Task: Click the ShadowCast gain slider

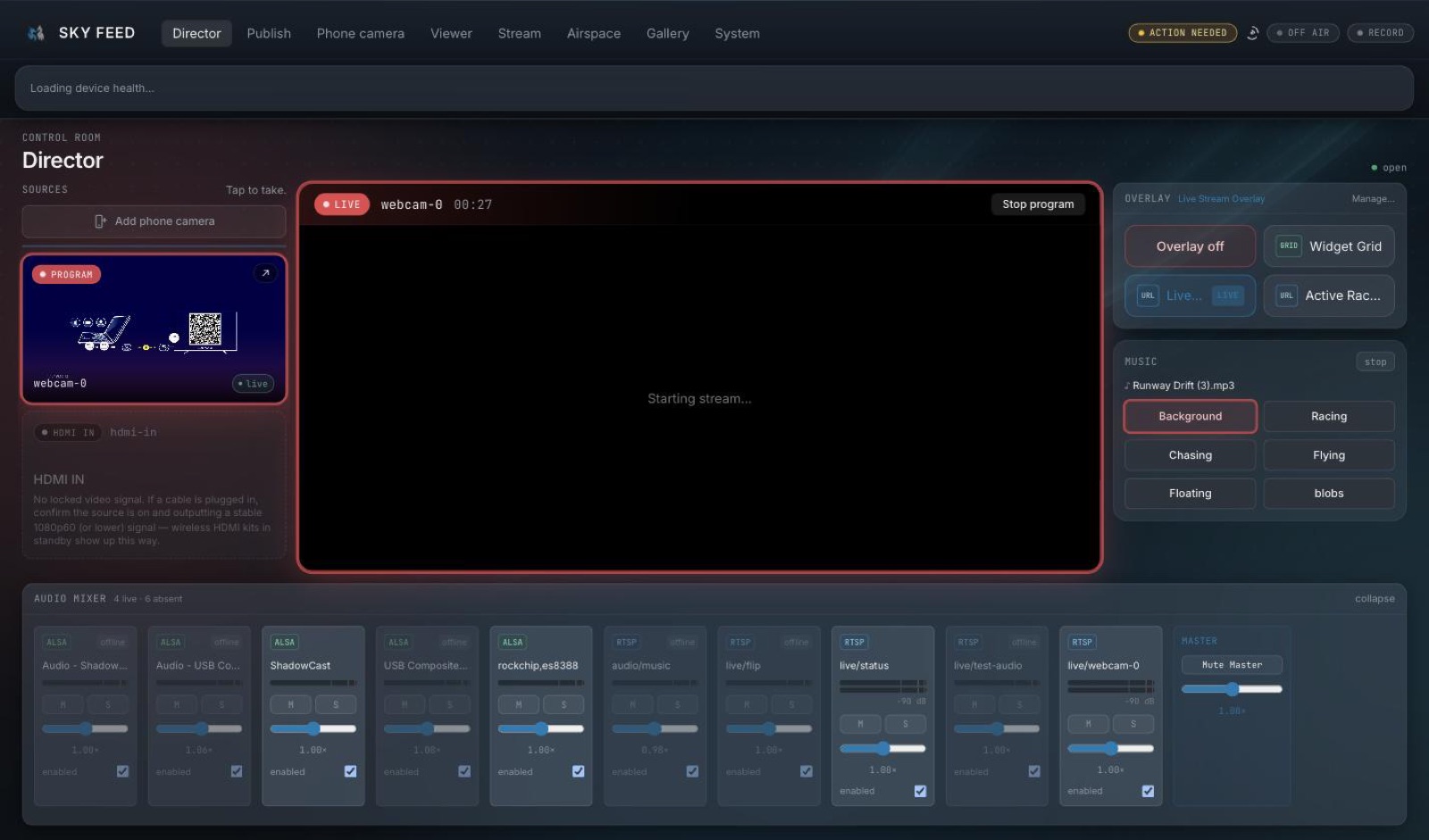Action: pos(313,728)
